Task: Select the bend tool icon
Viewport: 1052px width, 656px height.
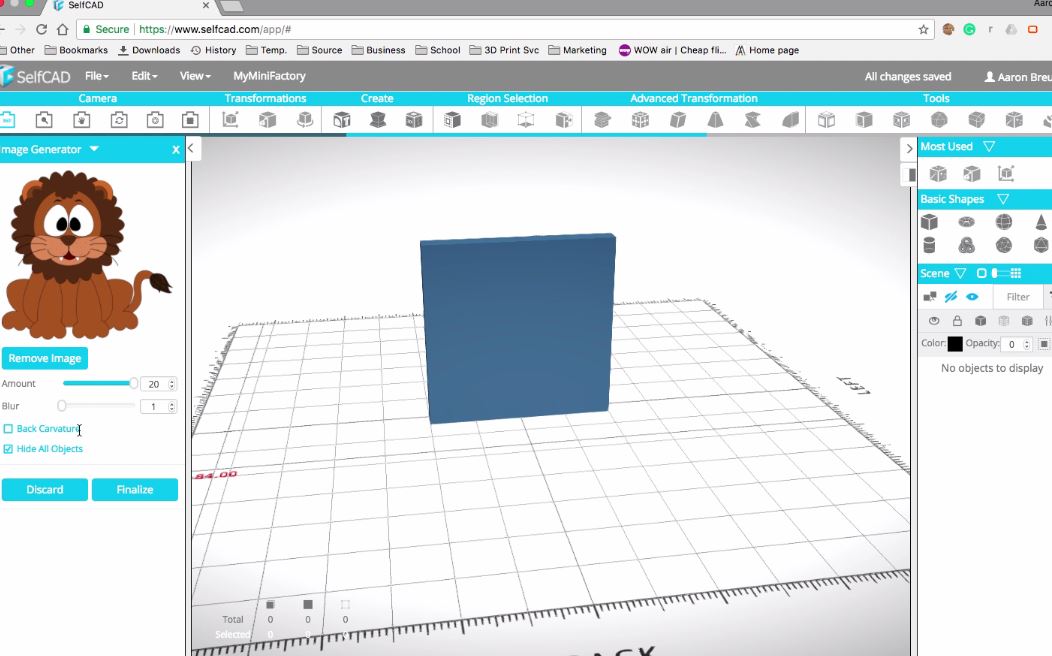Action: [x=790, y=120]
